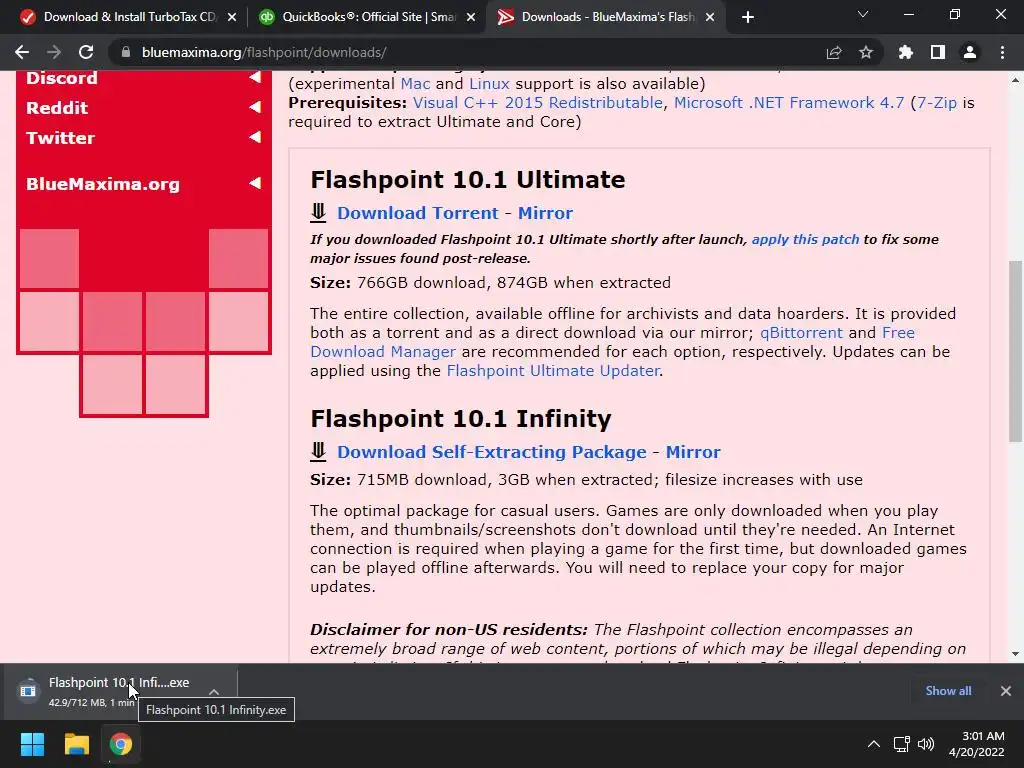Share this page icon in address bar
The width and height of the screenshot is (1024, 768).
pyautogui.click(x=834, y=52)
